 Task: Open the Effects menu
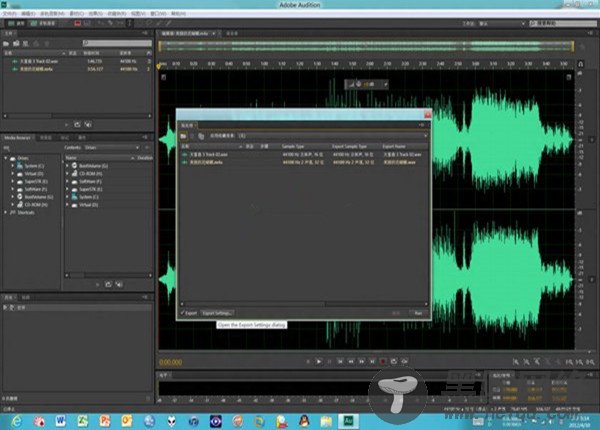pos(96,14)
